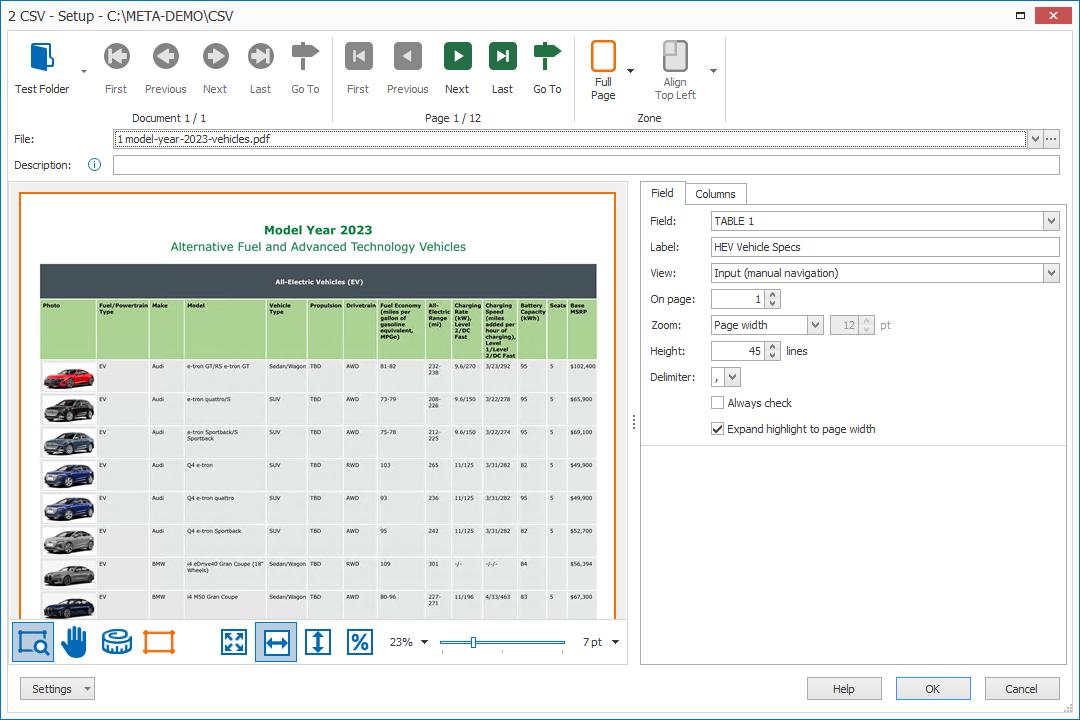
Task: Open the Full Page dropdown arrow
Action: coord(630,71)
